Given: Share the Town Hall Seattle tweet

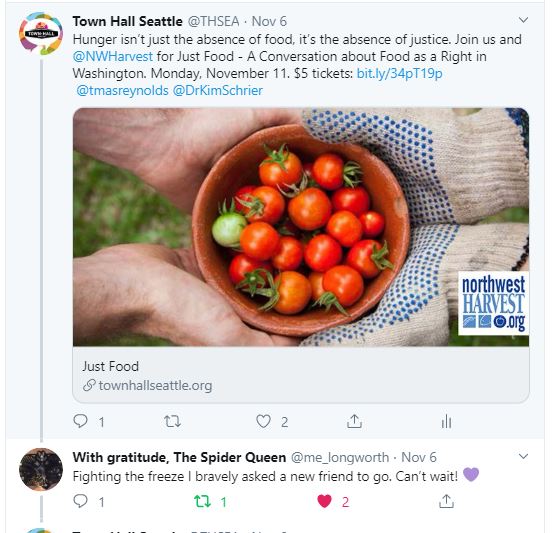Looking at the screenshot, I should point(354,421).
